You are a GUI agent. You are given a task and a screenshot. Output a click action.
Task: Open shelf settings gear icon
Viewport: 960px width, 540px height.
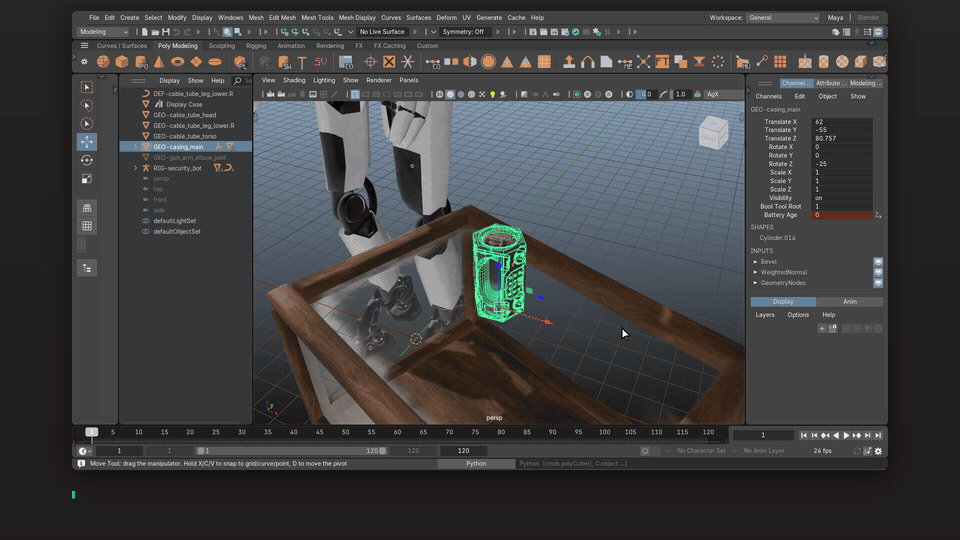pyautogui.click(x=84, y=62)
